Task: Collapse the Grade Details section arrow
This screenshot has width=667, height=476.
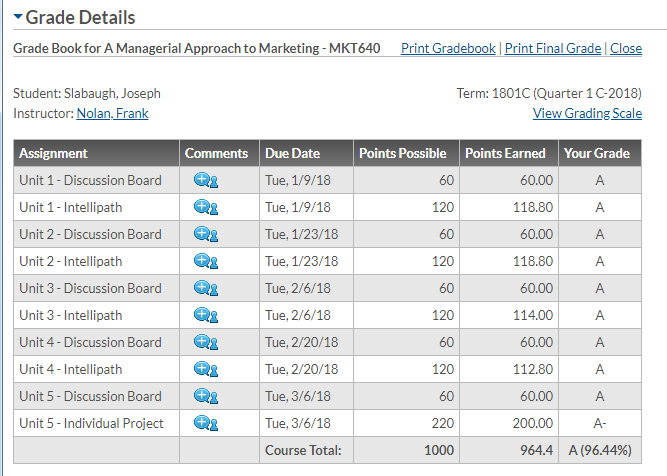Action: pos(18,18)
